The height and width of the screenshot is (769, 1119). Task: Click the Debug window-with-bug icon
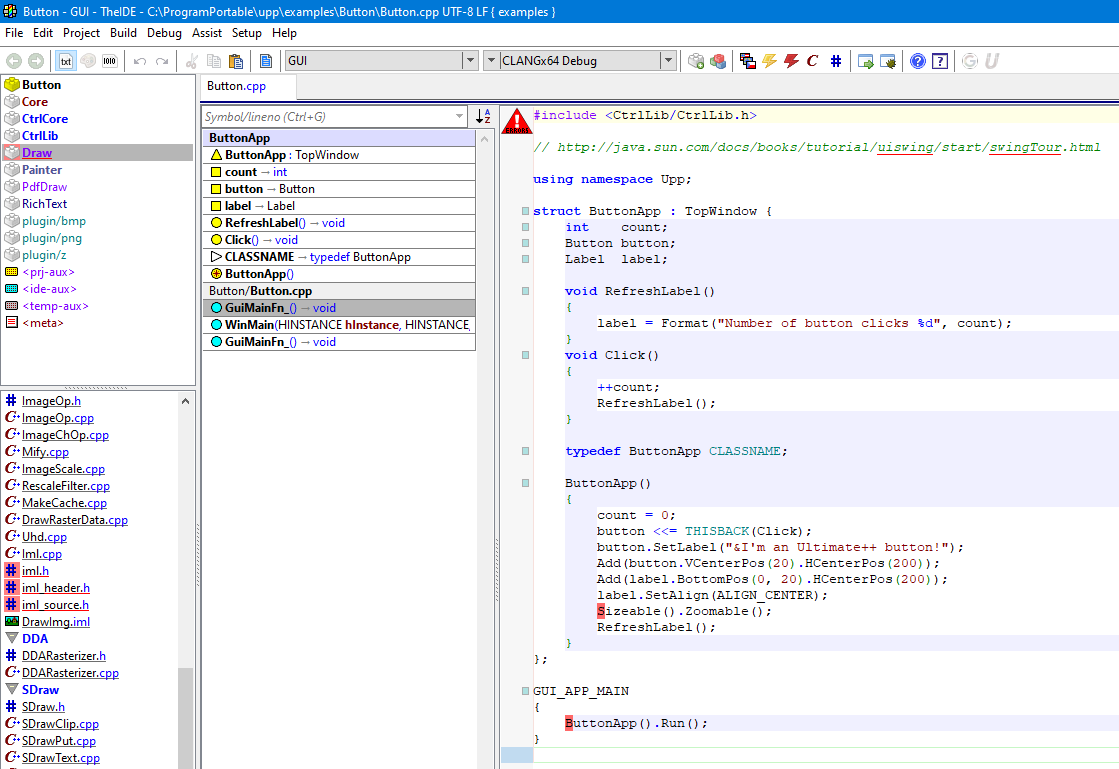coord(888,61)
